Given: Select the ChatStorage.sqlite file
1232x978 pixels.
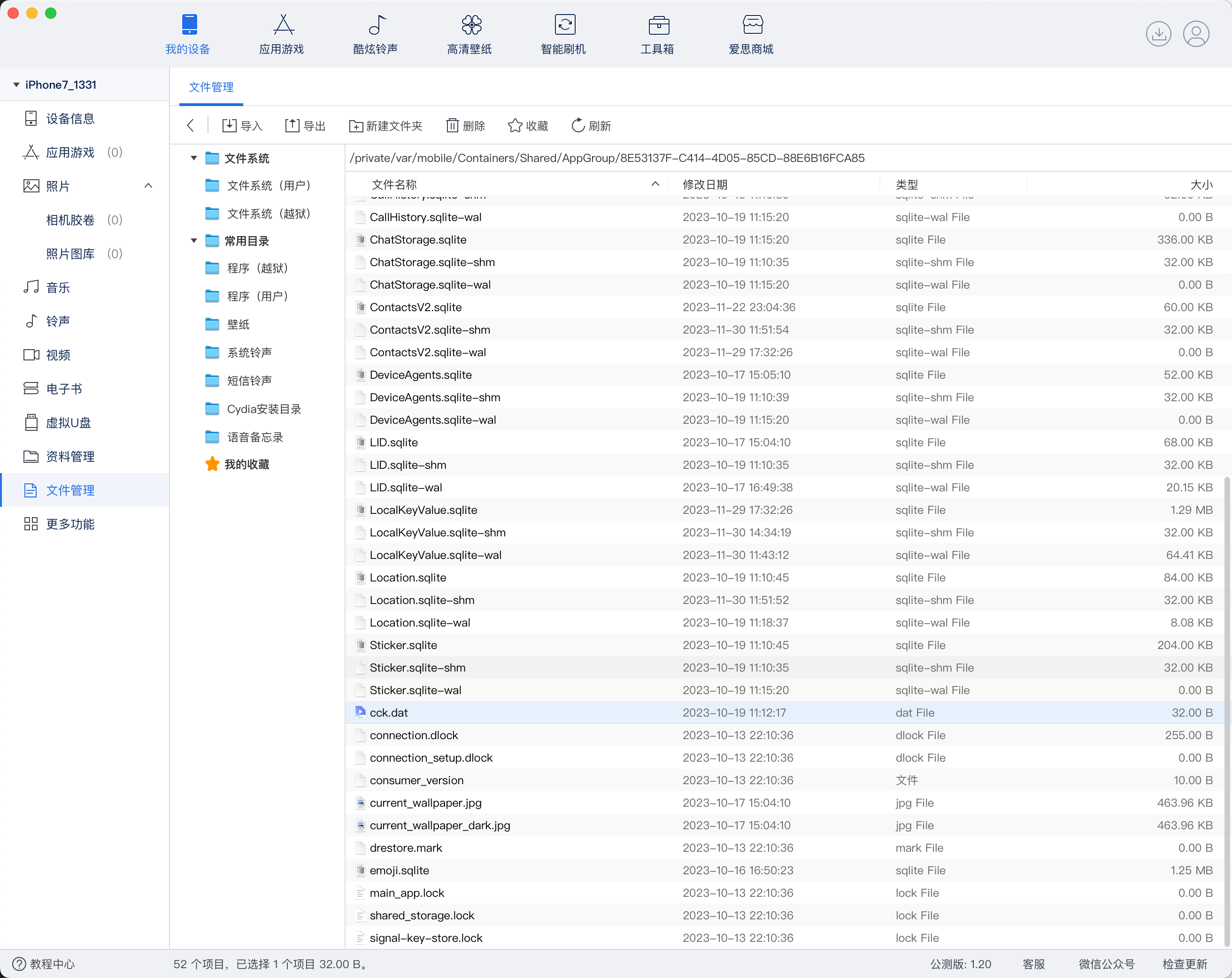Looking at the screenshot, I should 788,239.
